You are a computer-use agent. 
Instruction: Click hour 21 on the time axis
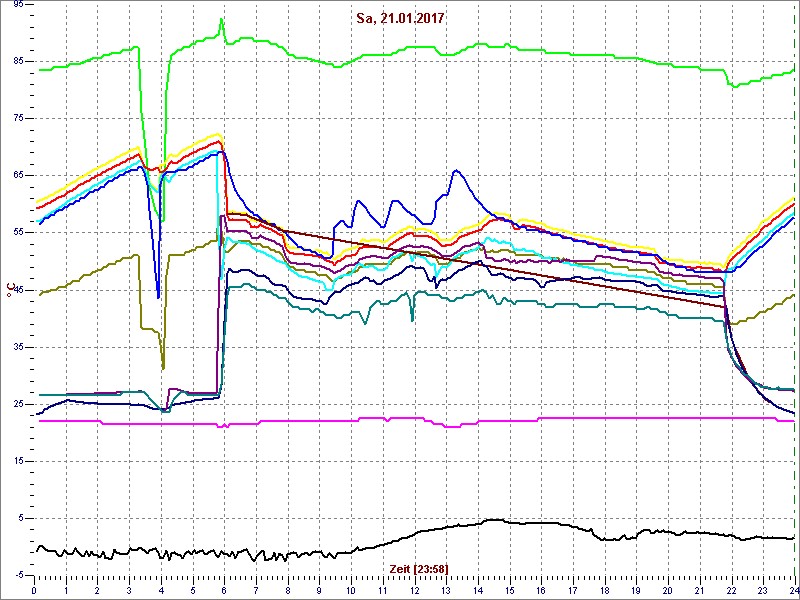pyautogui.click(x=700, y=590)
